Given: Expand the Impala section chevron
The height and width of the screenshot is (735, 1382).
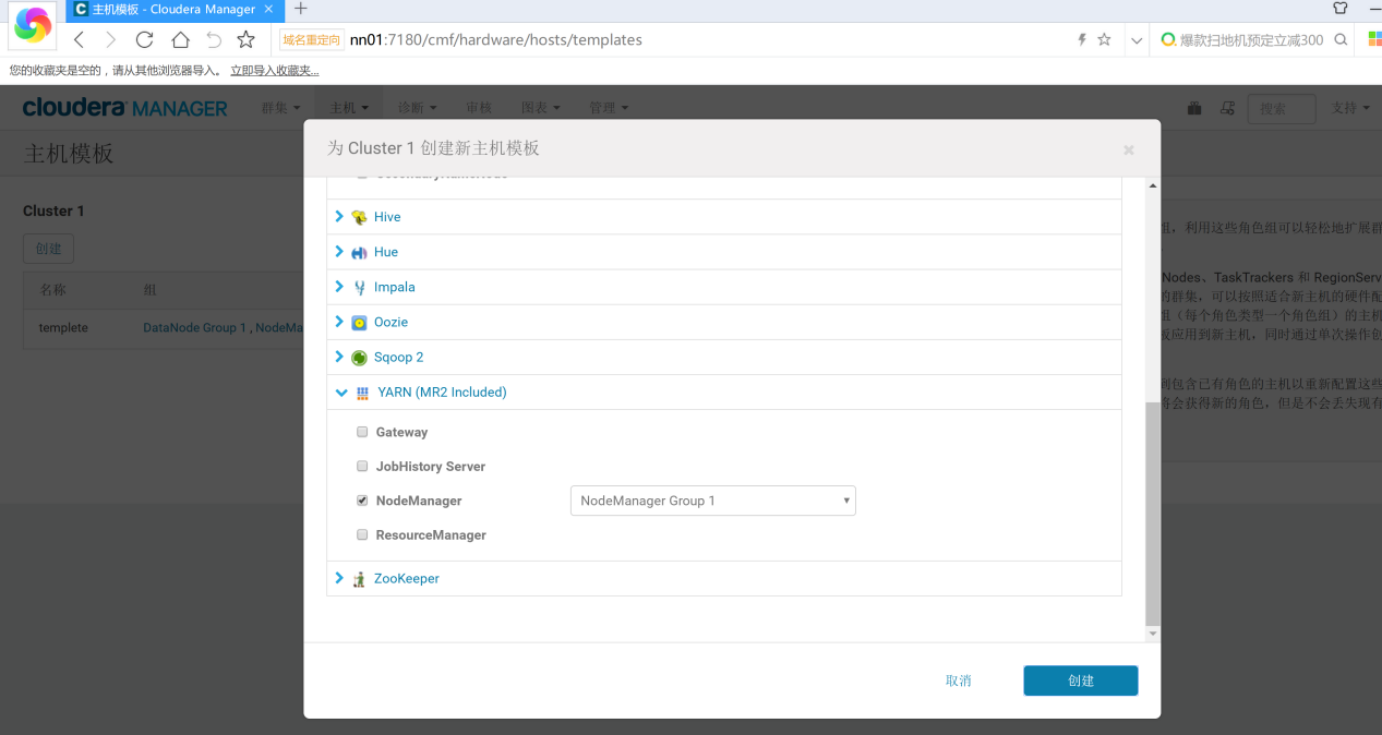Looking at the screenshot, I should tap(339, 286).
